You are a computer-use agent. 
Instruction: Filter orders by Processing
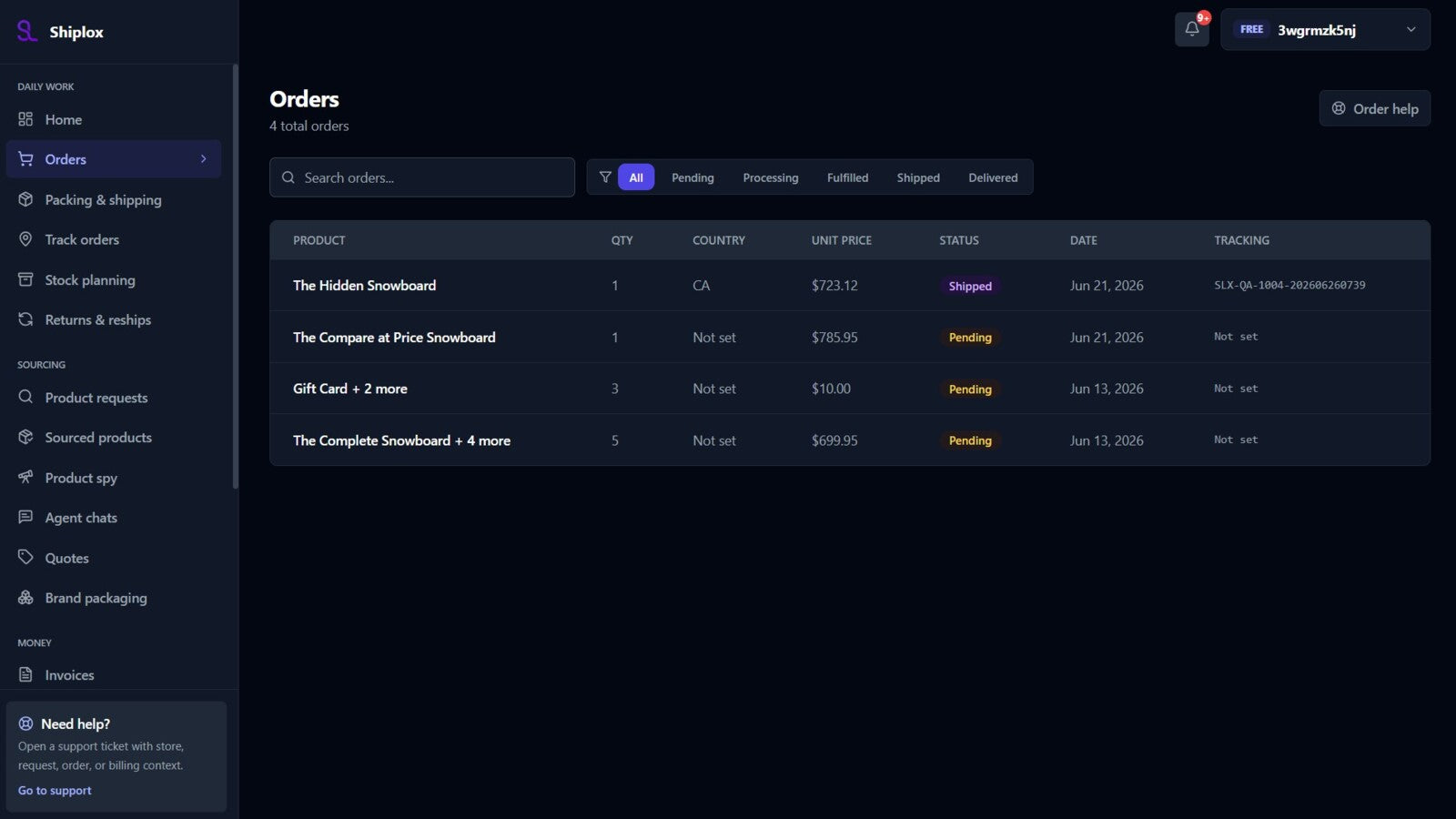coord(771,177)
